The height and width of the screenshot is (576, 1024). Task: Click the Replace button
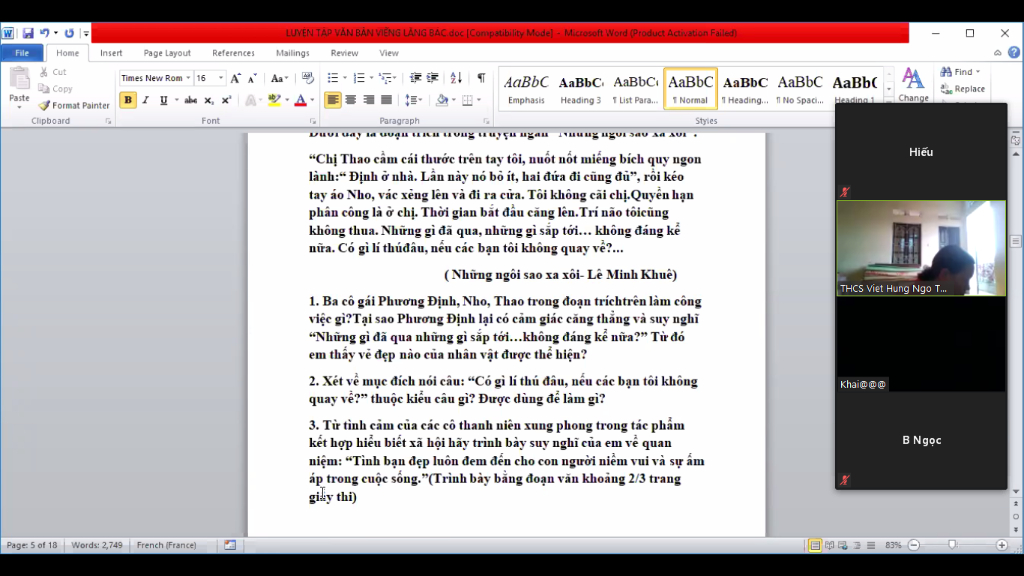point(963,89)
